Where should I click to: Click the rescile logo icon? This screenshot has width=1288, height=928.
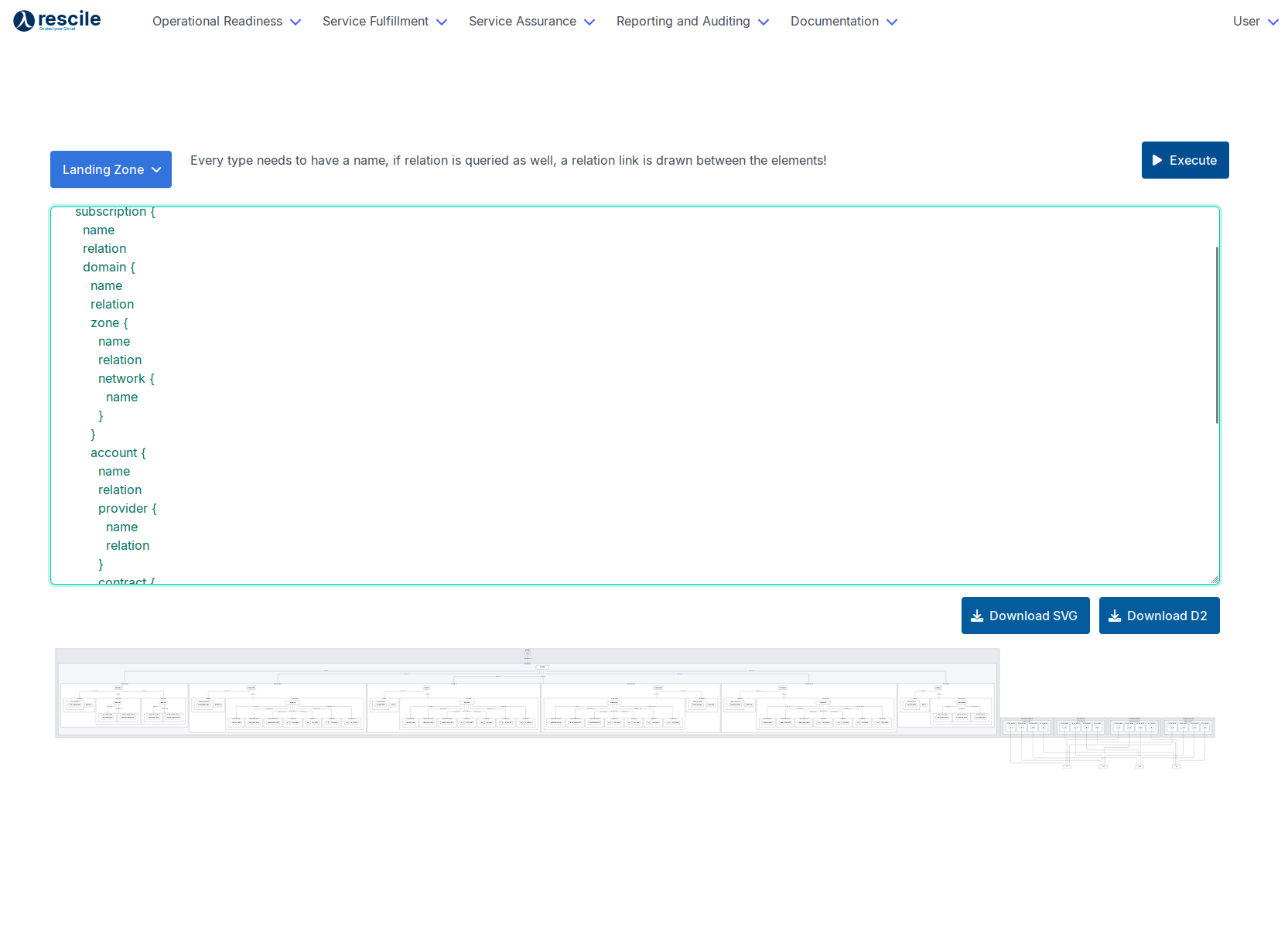(x=24, y=21)
